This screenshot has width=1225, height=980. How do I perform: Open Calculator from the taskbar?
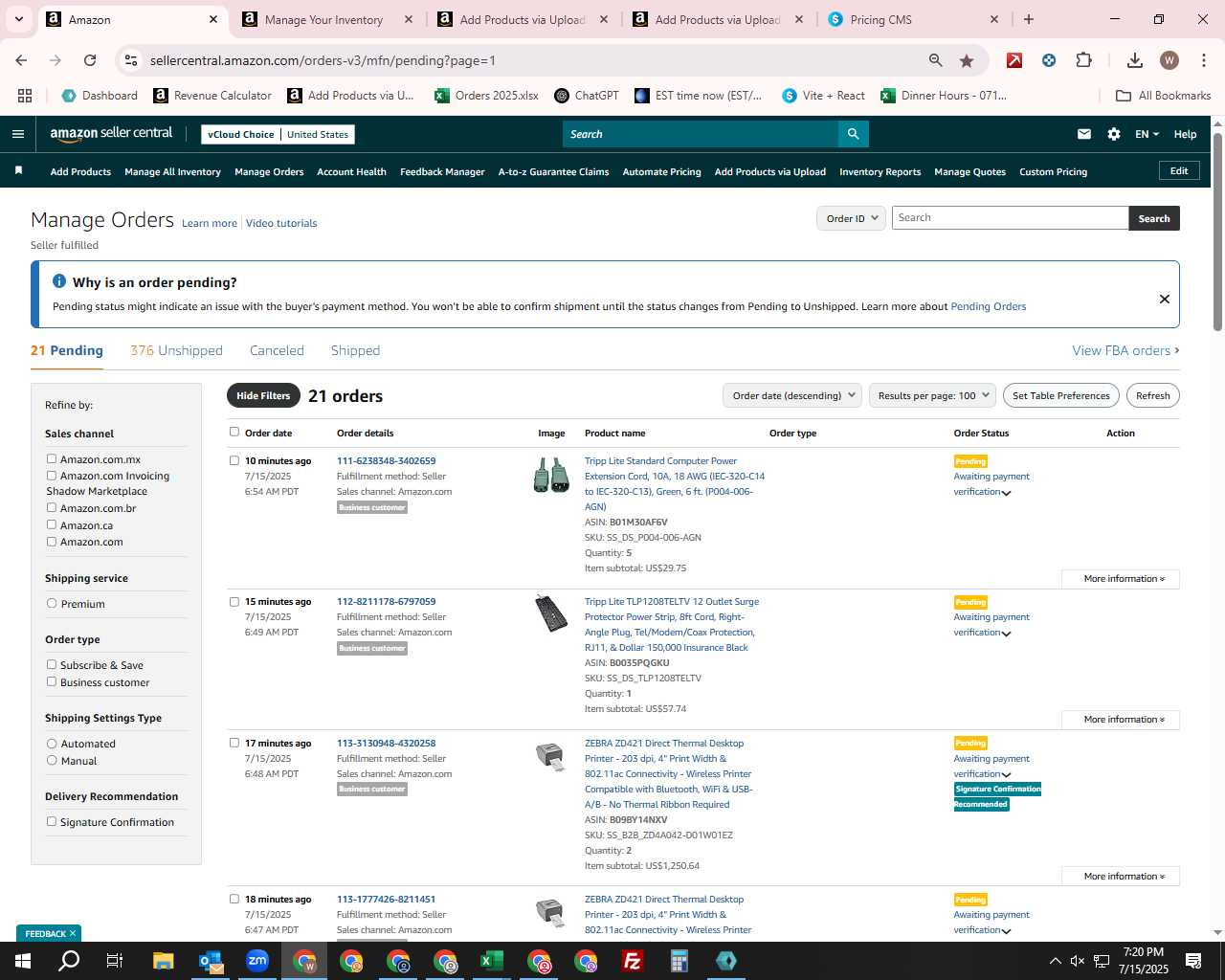tap(679, 961)
